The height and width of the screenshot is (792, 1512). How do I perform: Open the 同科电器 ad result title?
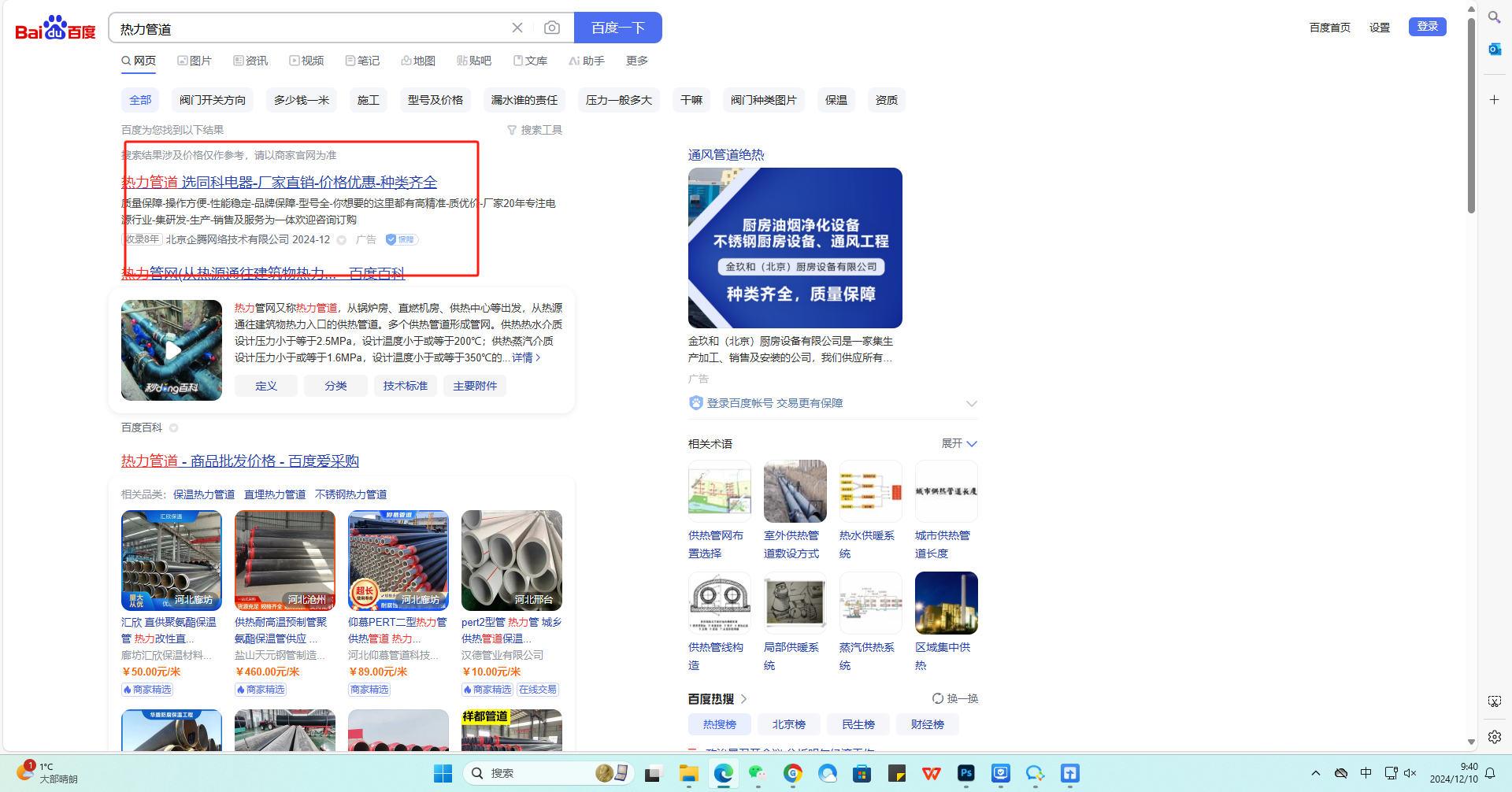point(280,183)
